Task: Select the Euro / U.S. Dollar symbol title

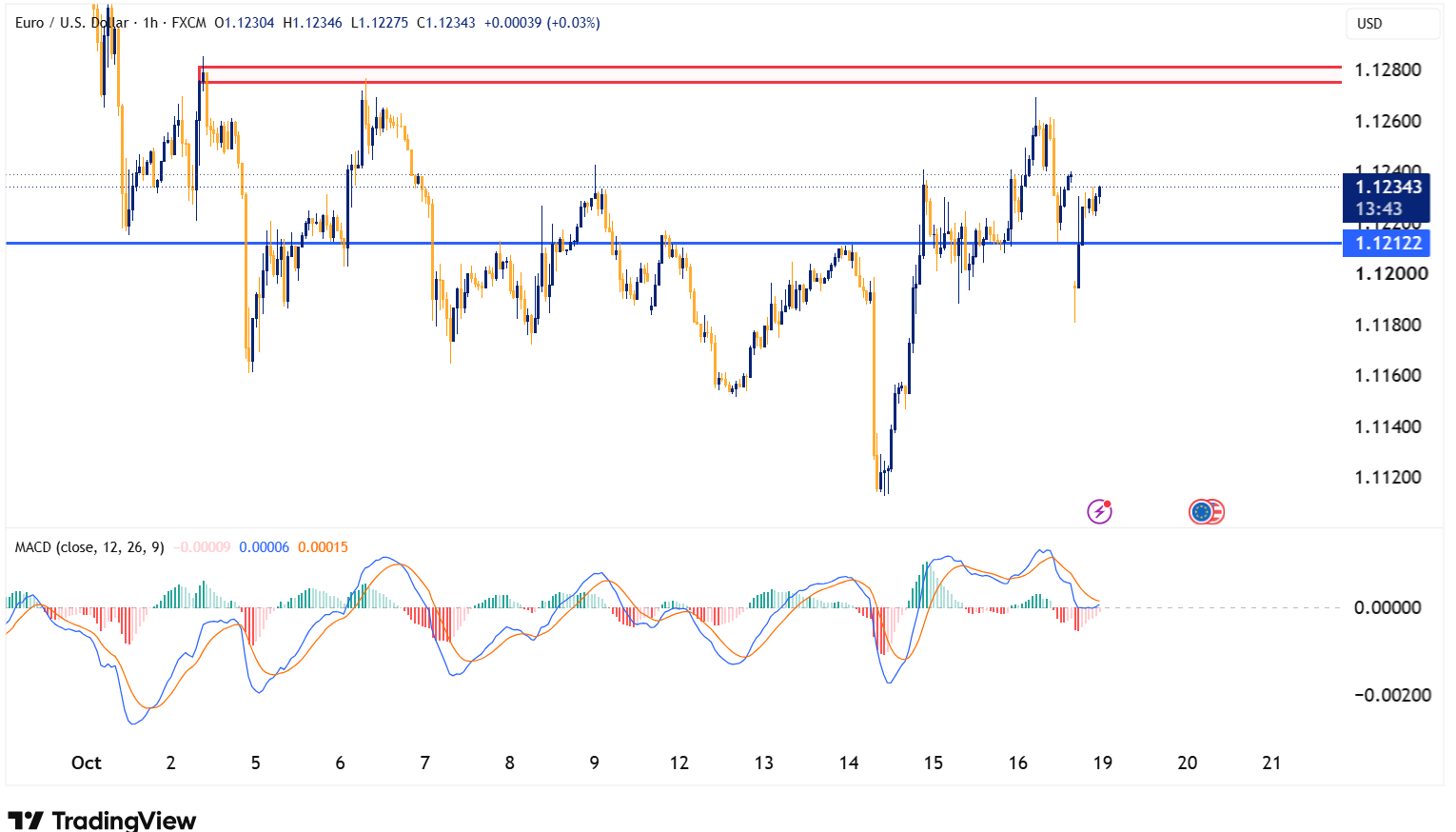Action: click(x=72, y=23)
